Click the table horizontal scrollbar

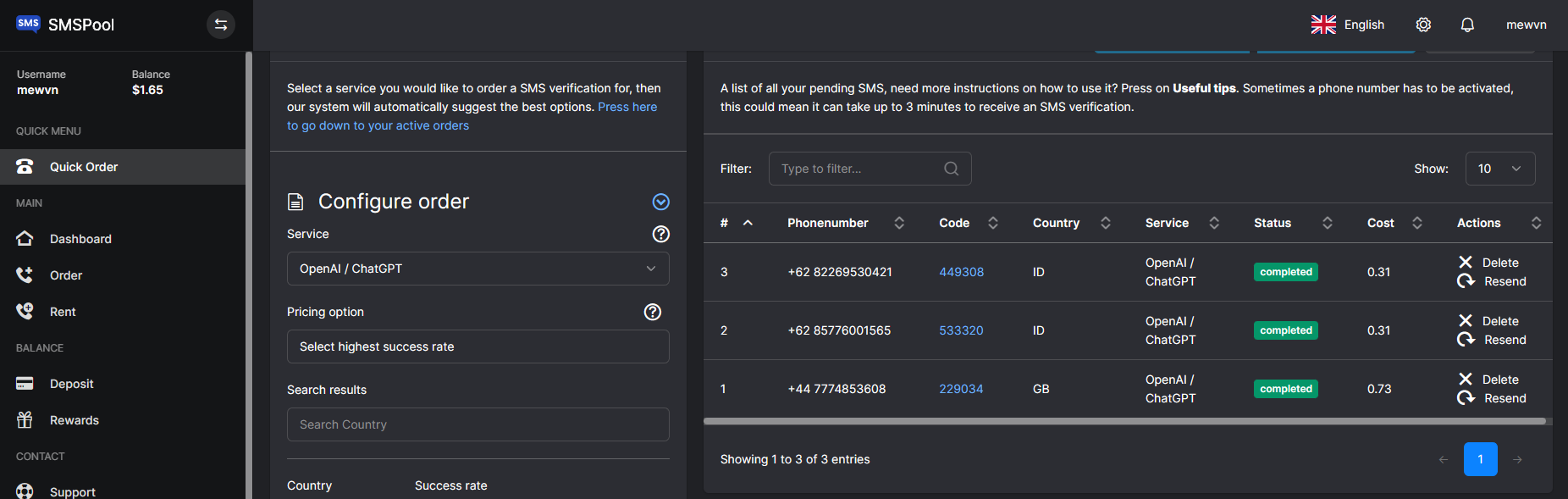pos(1124,421)
